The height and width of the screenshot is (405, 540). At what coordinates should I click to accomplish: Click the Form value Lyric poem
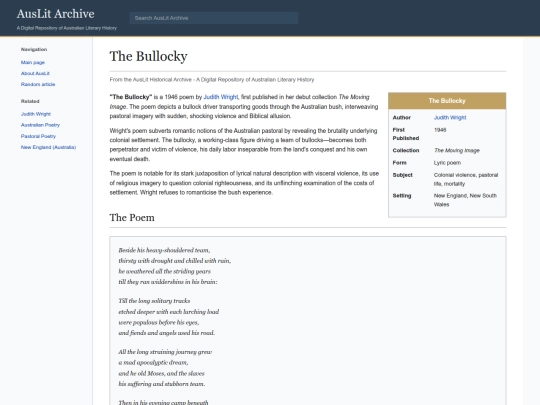[447, 163]
